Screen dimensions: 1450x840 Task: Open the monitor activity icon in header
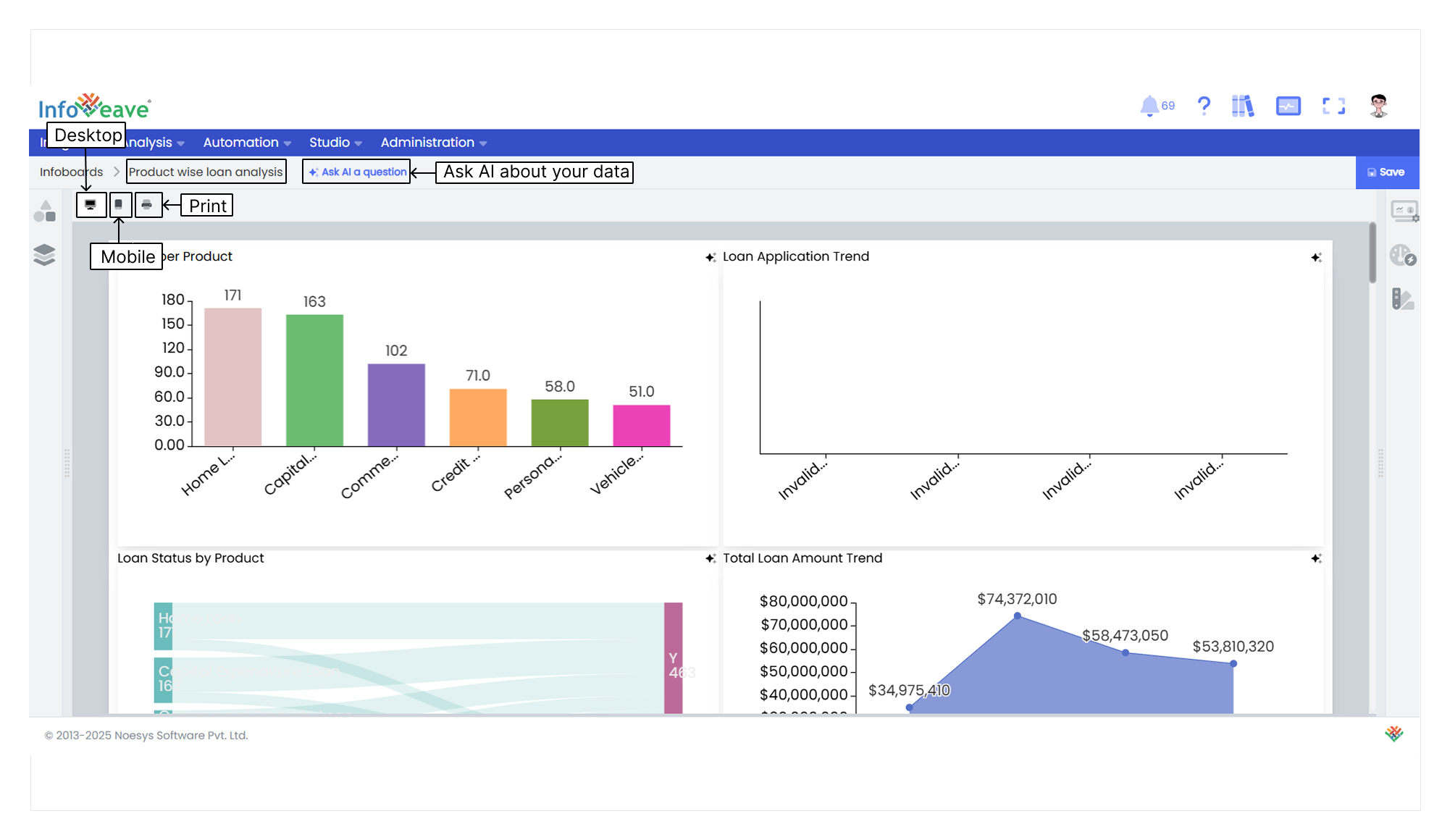click(x=1288, y=106)
